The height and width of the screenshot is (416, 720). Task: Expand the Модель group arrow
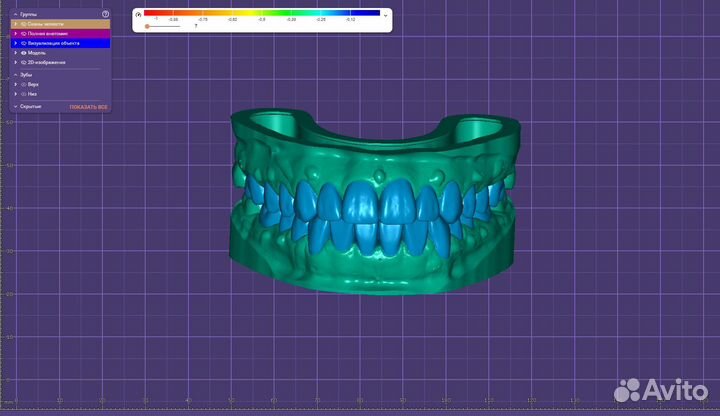point(15,53)
